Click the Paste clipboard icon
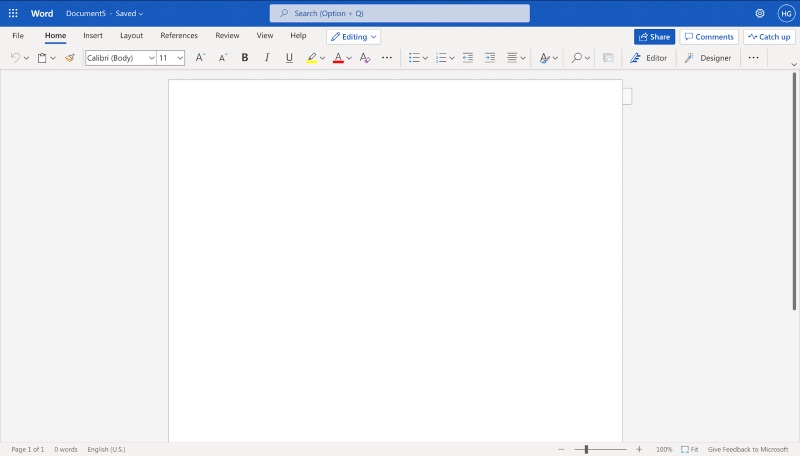 [x=42, y=58]
